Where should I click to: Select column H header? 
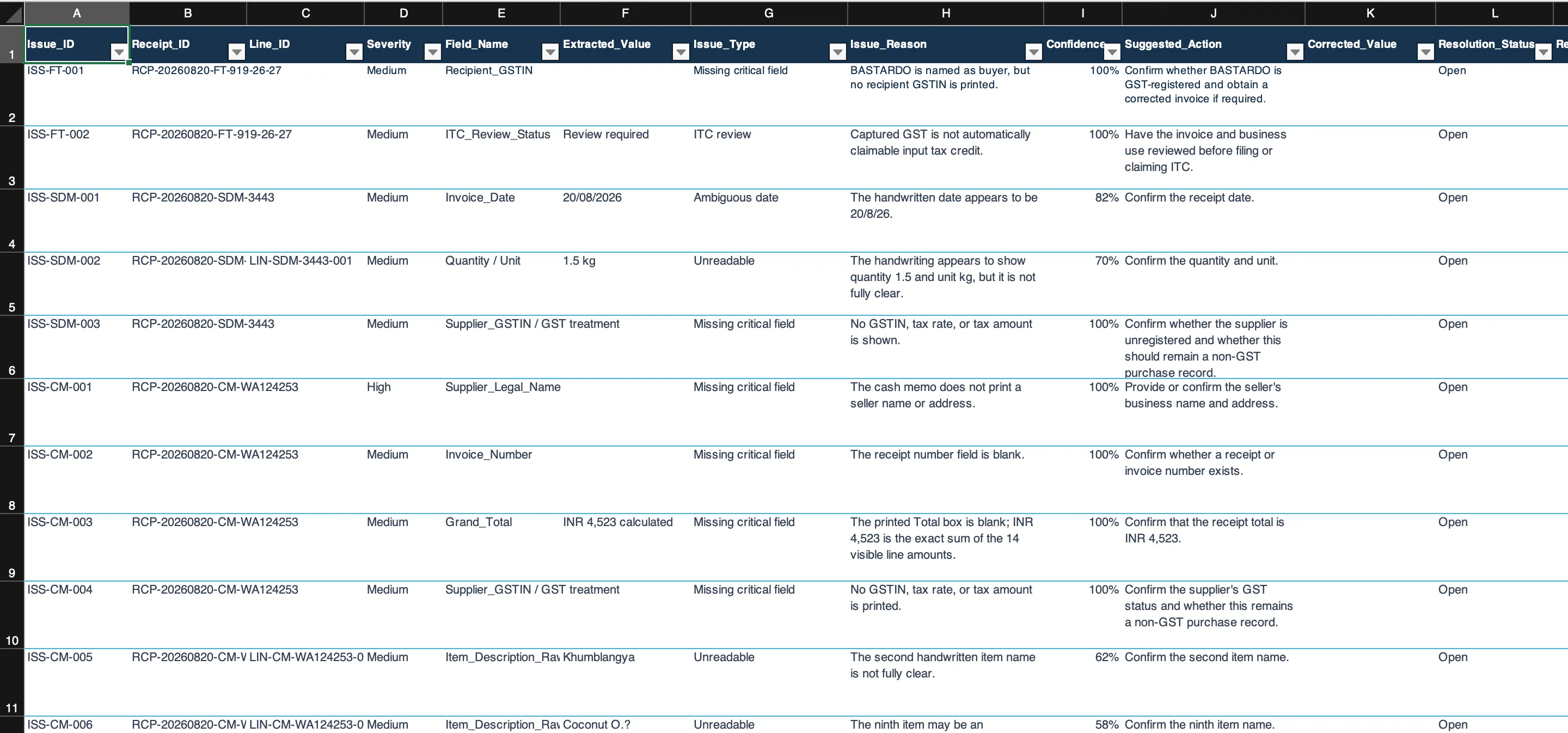[946, 14]
